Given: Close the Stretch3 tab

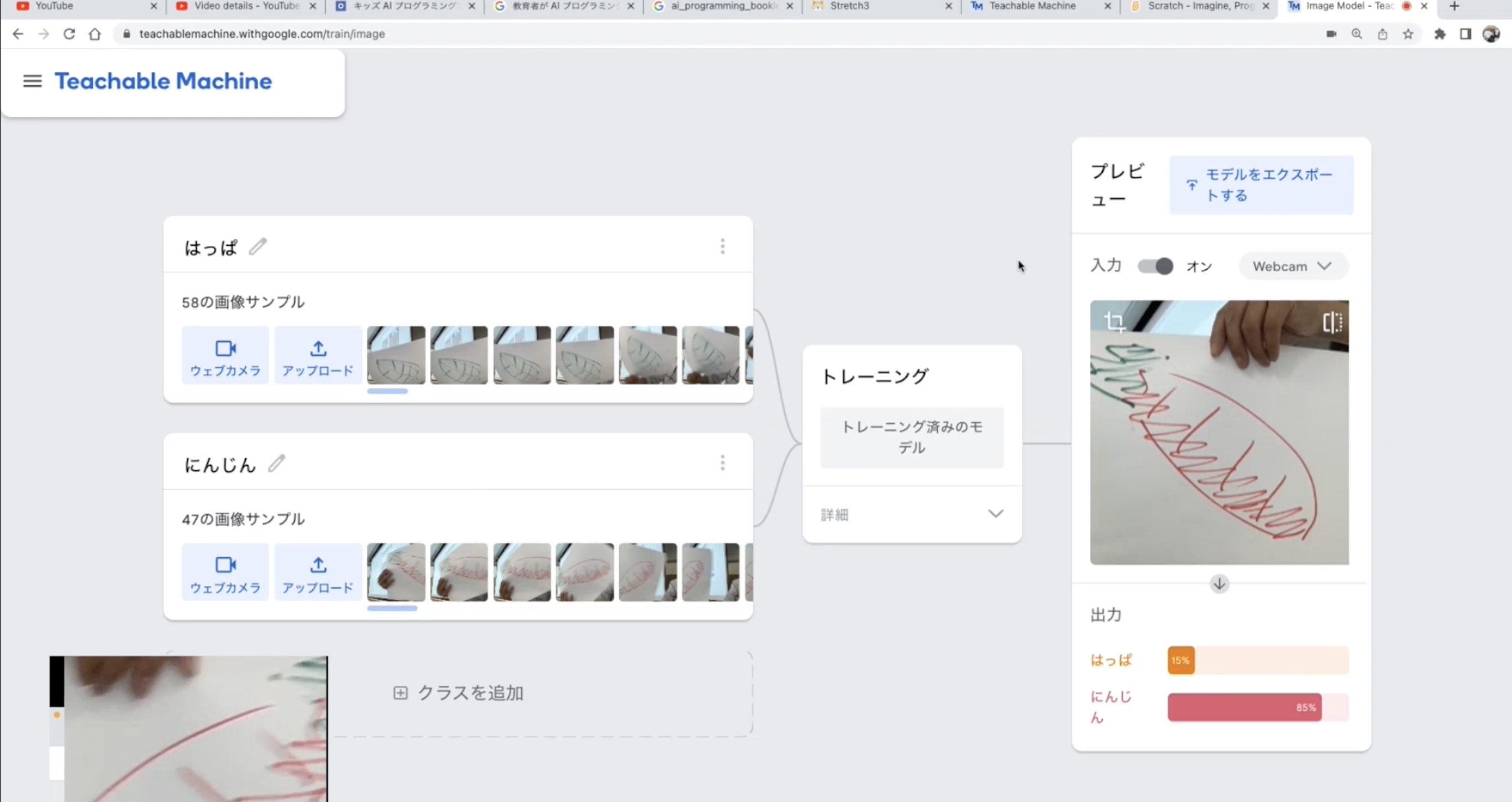Looking at the screenshot, I should (x=949, y=6).
